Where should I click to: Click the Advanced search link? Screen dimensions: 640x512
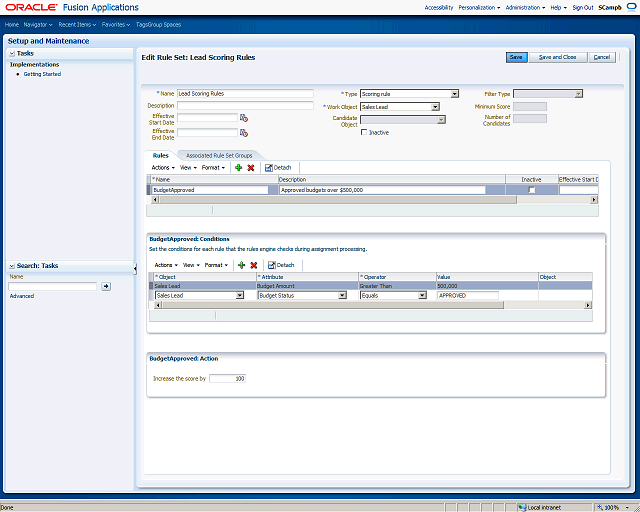22,296
